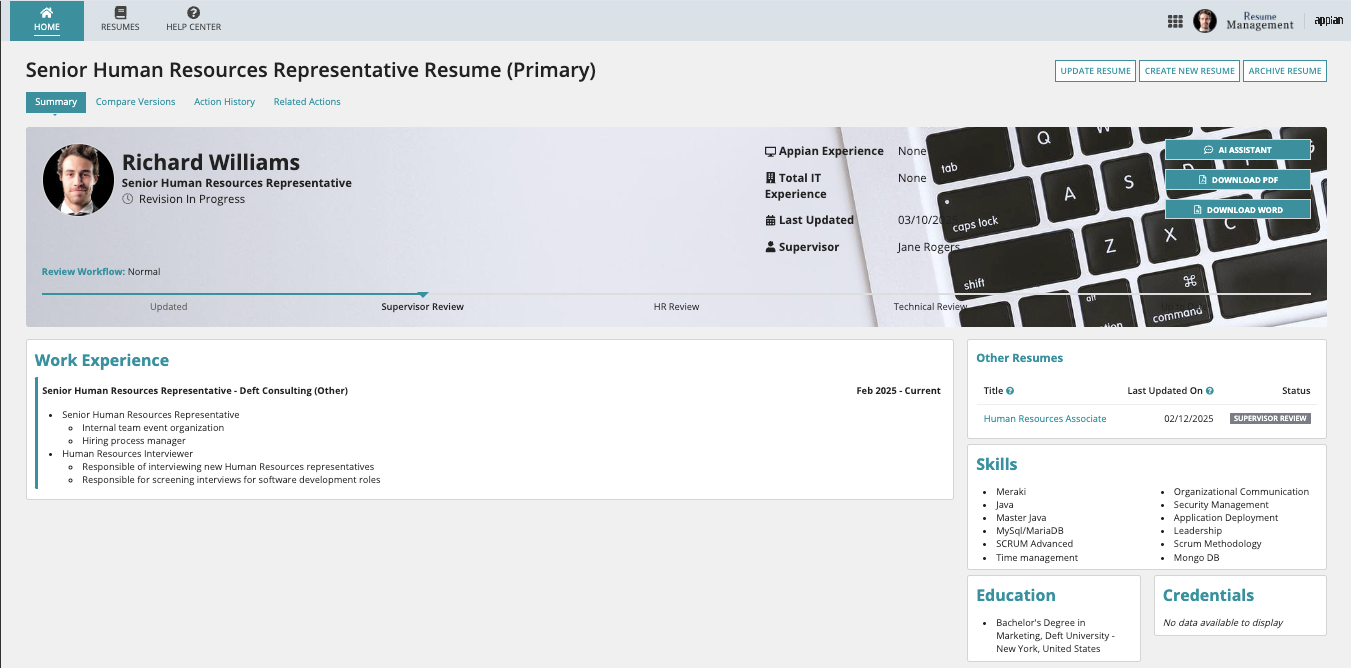
Task: Click the Supervisor Review status badge
Action: tap(1270, 419)
